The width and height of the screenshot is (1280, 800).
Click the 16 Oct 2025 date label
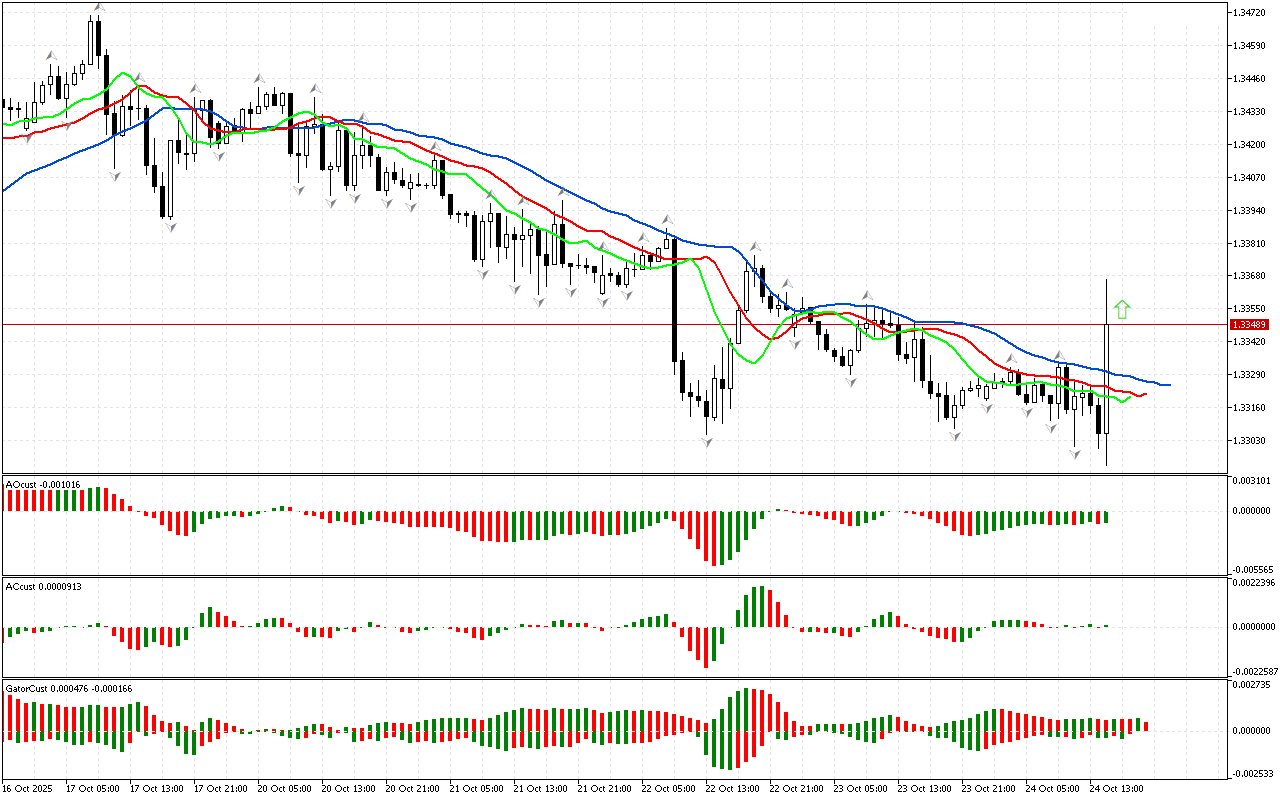point(27,789)
